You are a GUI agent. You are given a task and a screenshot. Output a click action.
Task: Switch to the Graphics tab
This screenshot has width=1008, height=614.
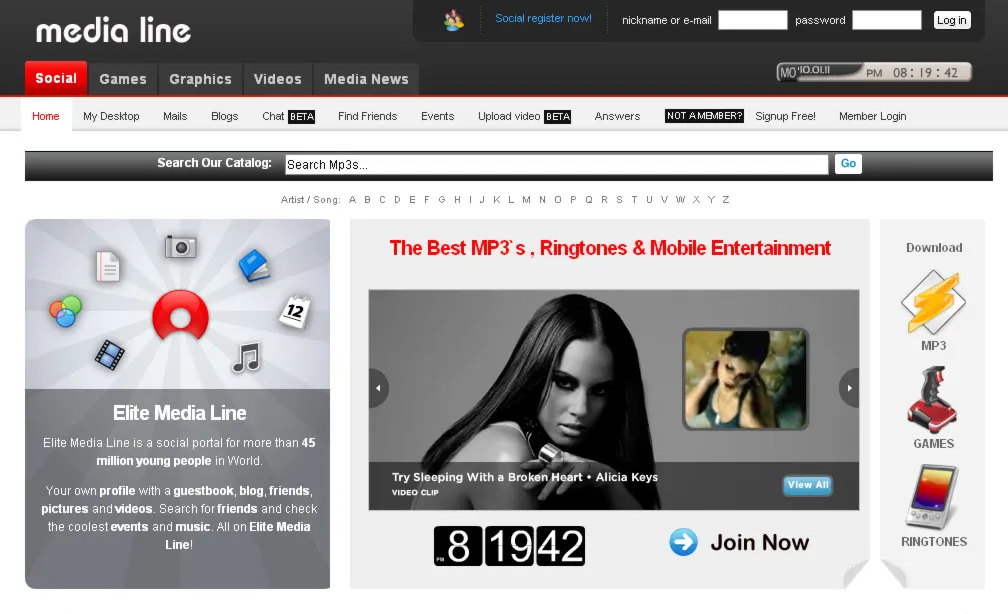tap(200, 79)
